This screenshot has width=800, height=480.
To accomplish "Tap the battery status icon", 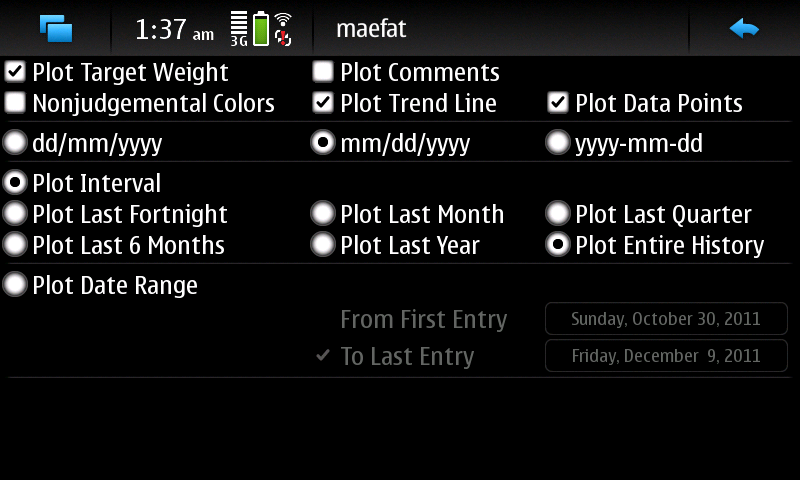I will 261,29.
